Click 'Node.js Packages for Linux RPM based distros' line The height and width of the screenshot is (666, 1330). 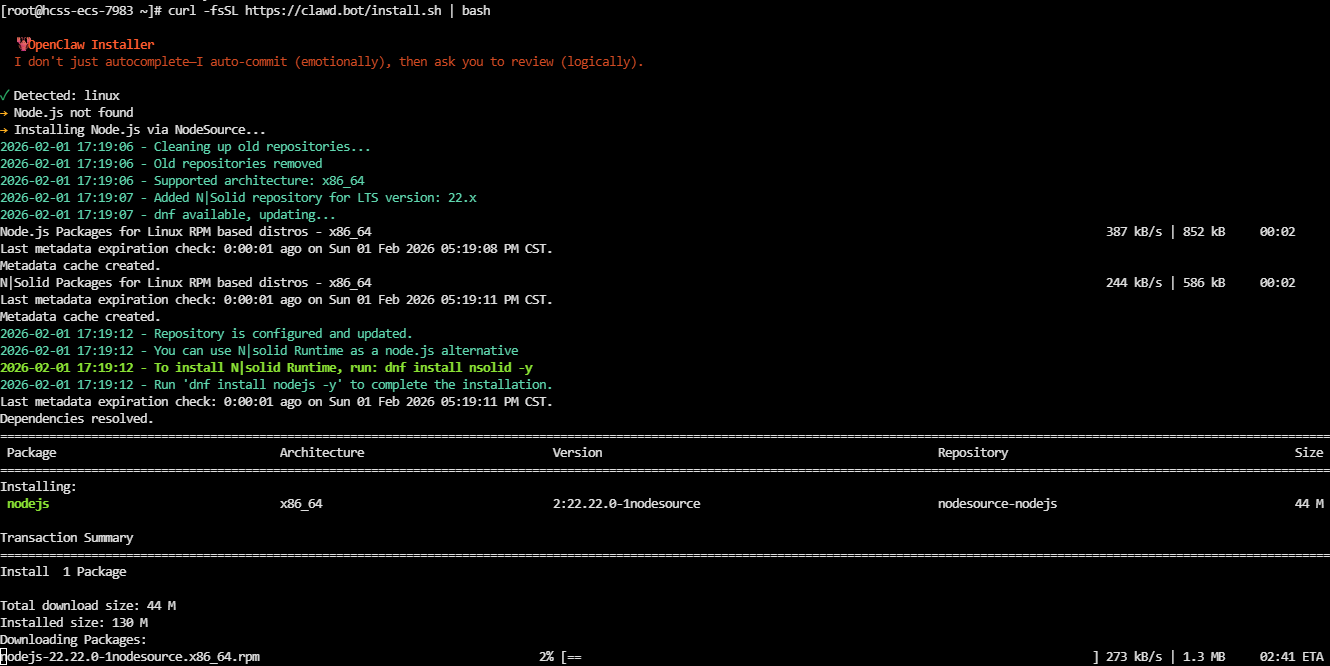pyautogui.click(x=186, y=232)
